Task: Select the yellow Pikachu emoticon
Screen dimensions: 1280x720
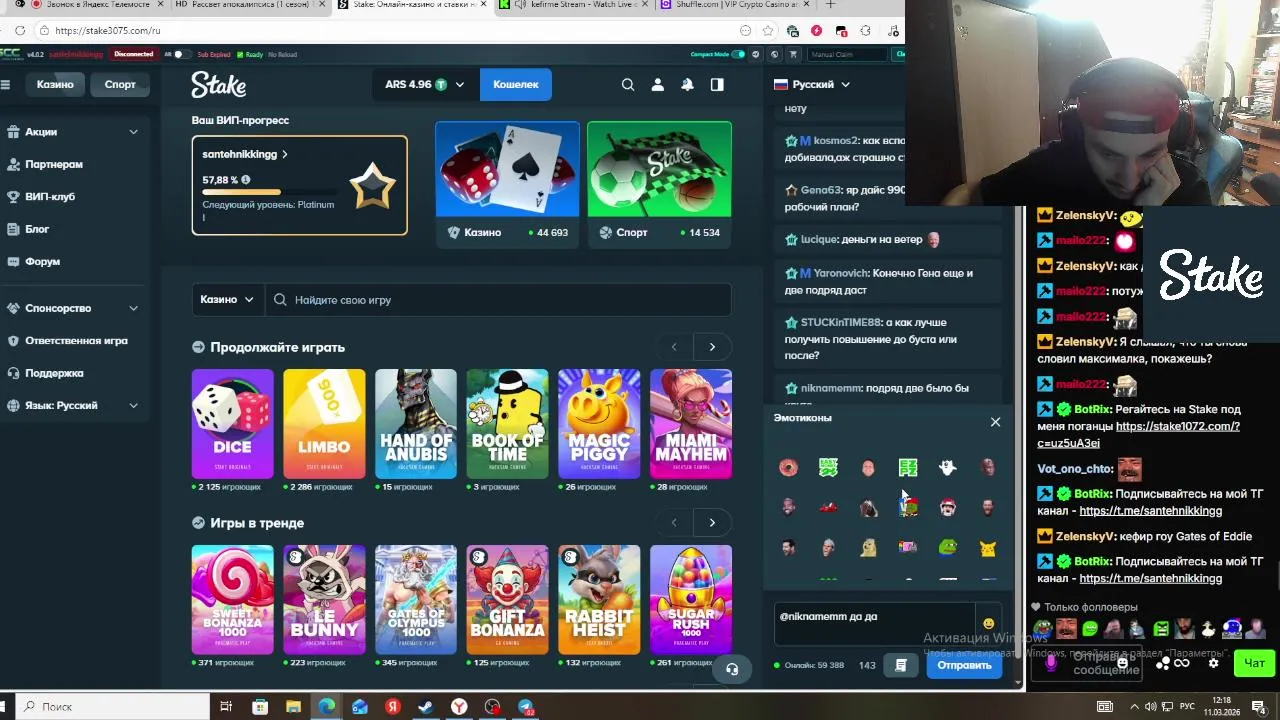Action: (987, 547)
